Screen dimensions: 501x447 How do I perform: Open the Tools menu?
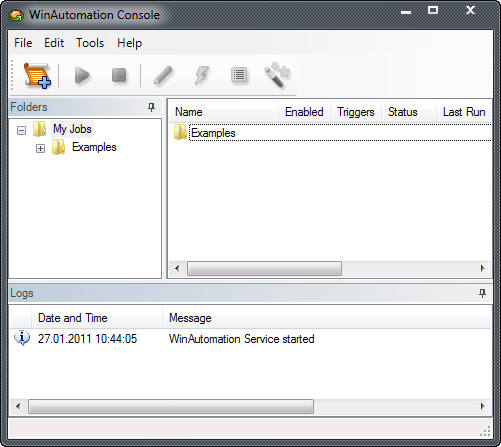tap(90, 43)
